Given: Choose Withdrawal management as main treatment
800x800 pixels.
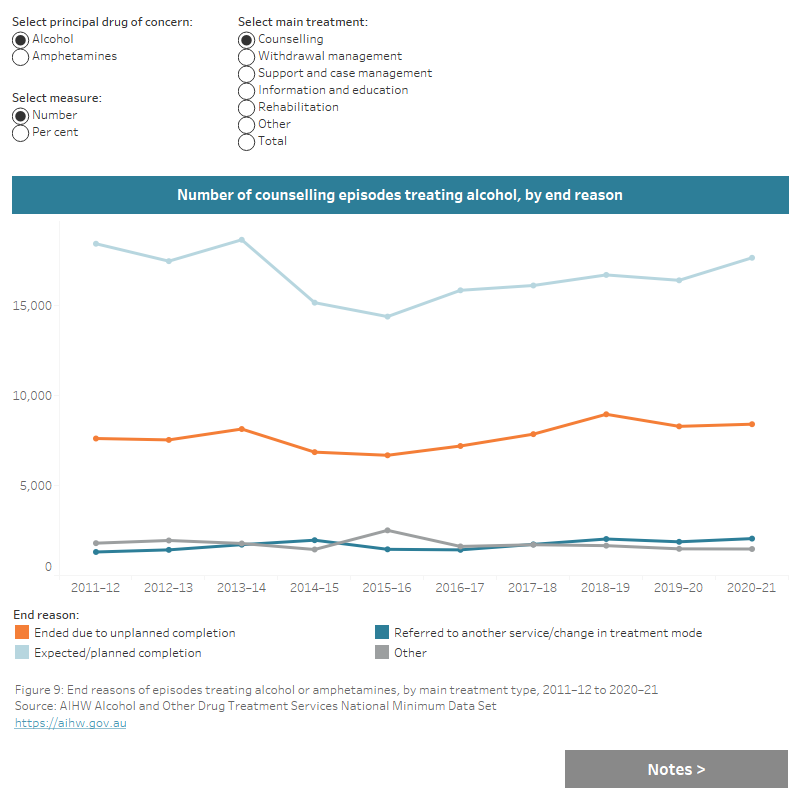Looking at the screenshot, I should click(246, 56).
